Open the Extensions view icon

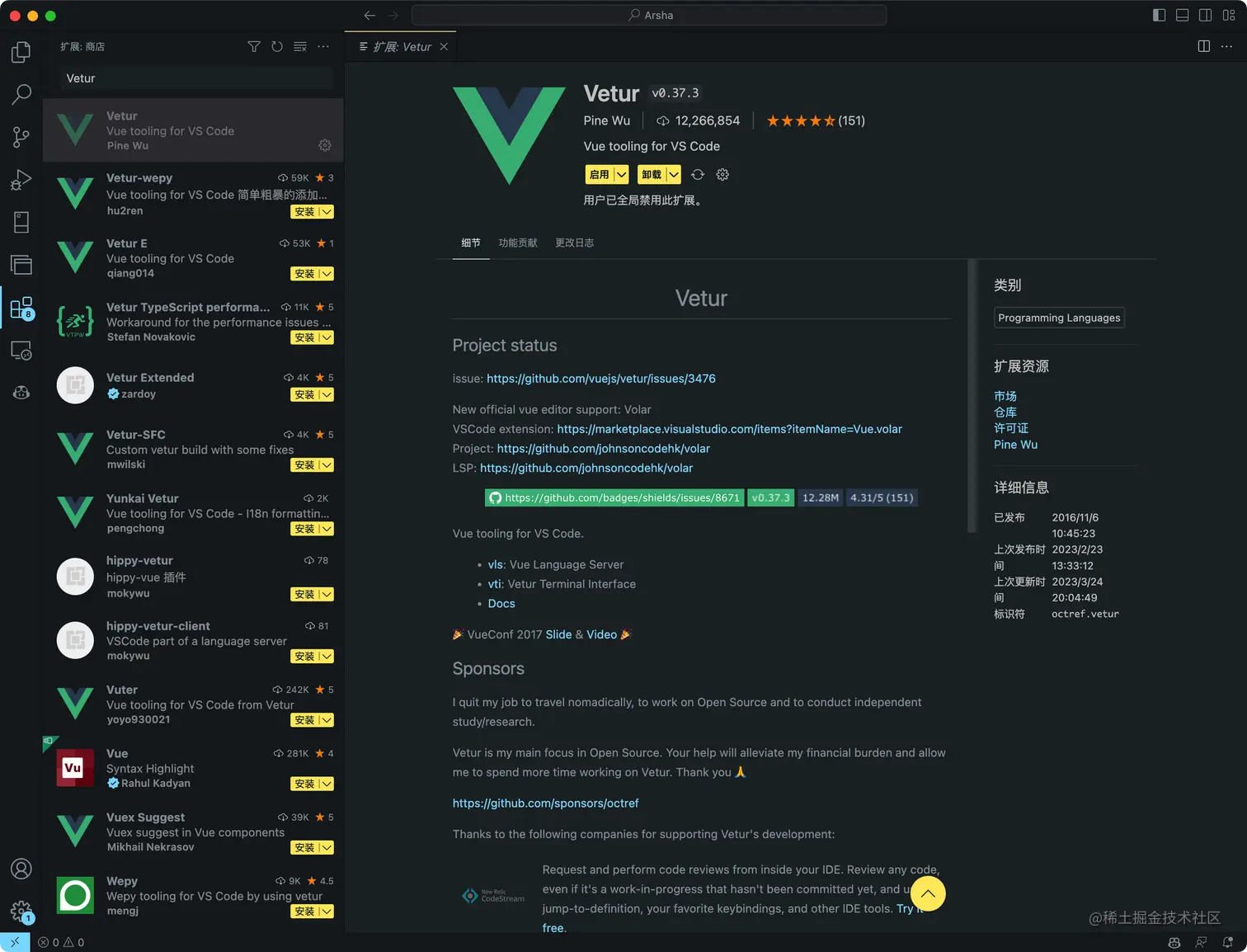[x=21, y=309]
